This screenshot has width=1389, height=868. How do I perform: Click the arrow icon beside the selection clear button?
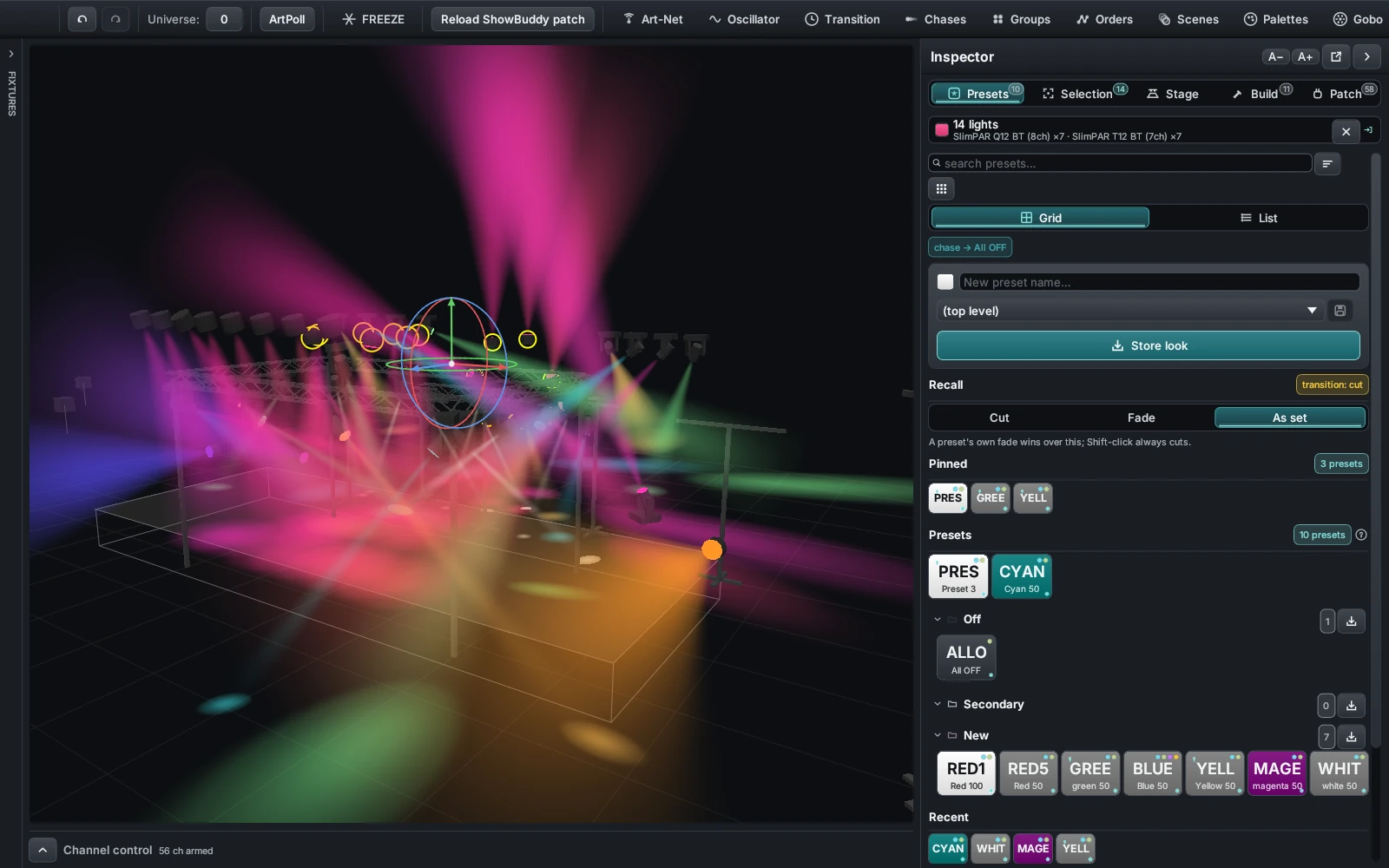(x=1369, y=130)
